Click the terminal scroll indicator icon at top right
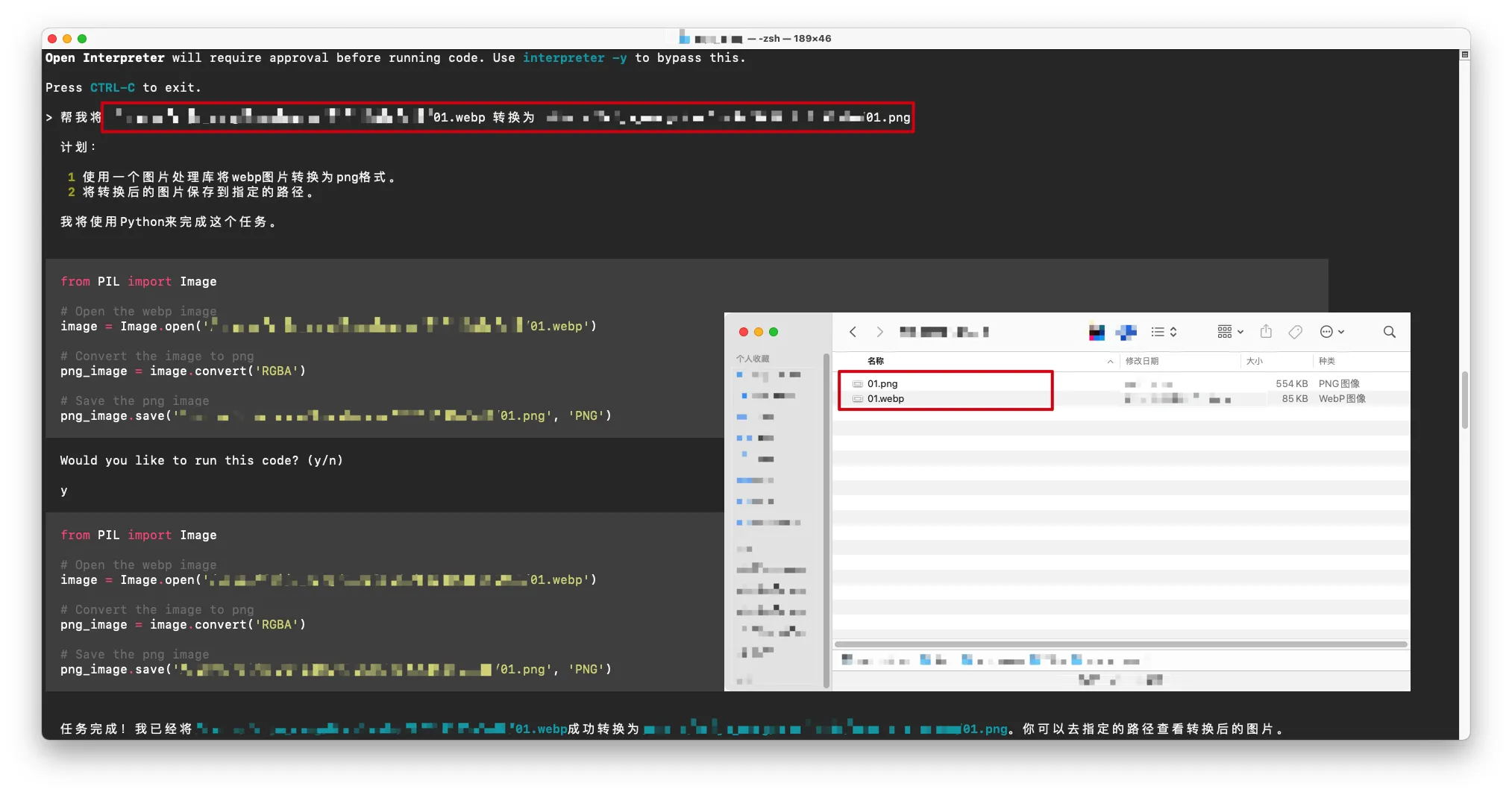Screen dimensions: 1512x795 [1465, 55]
